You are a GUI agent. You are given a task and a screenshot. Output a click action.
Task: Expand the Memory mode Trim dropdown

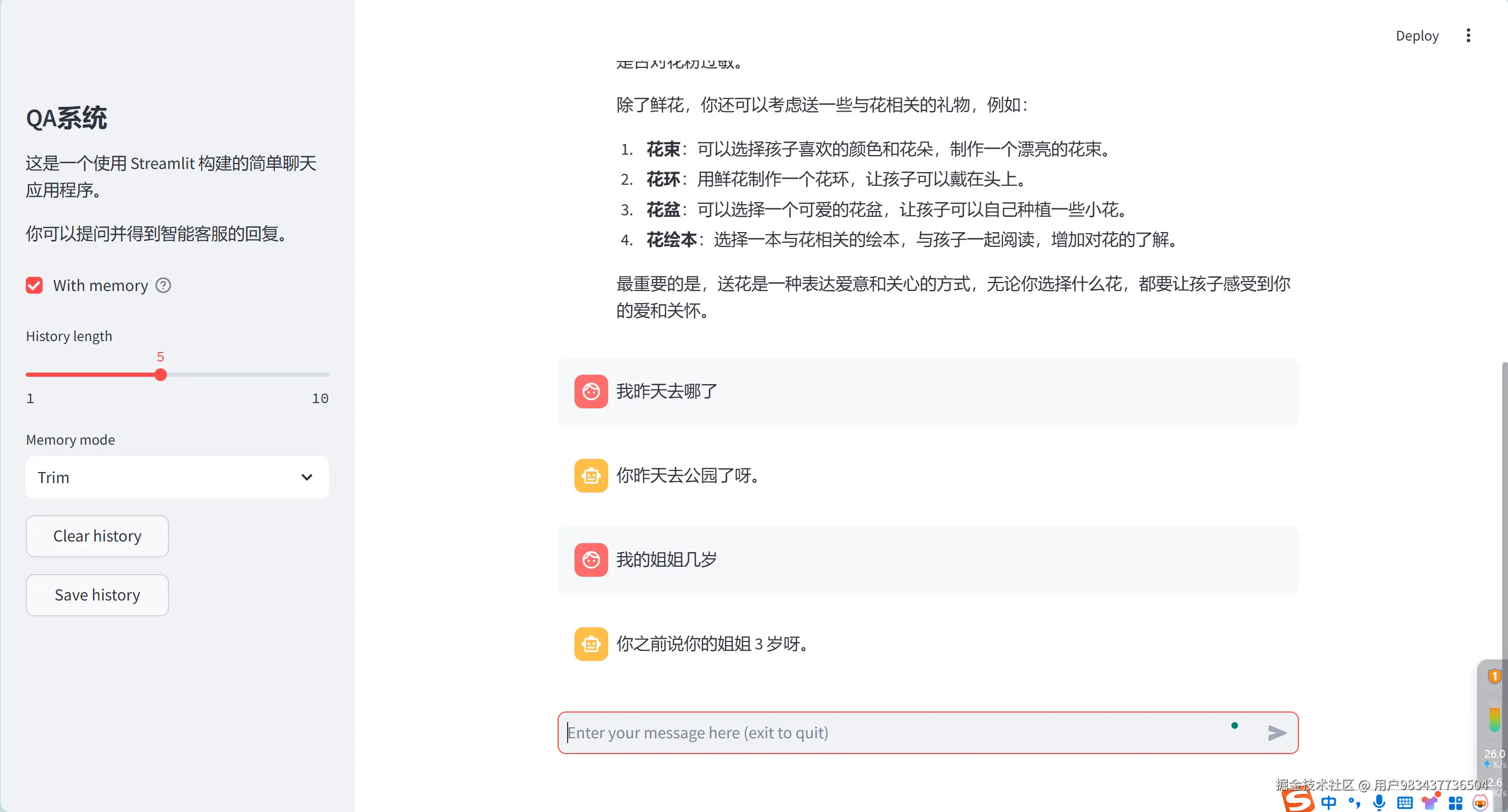point(177,477)
